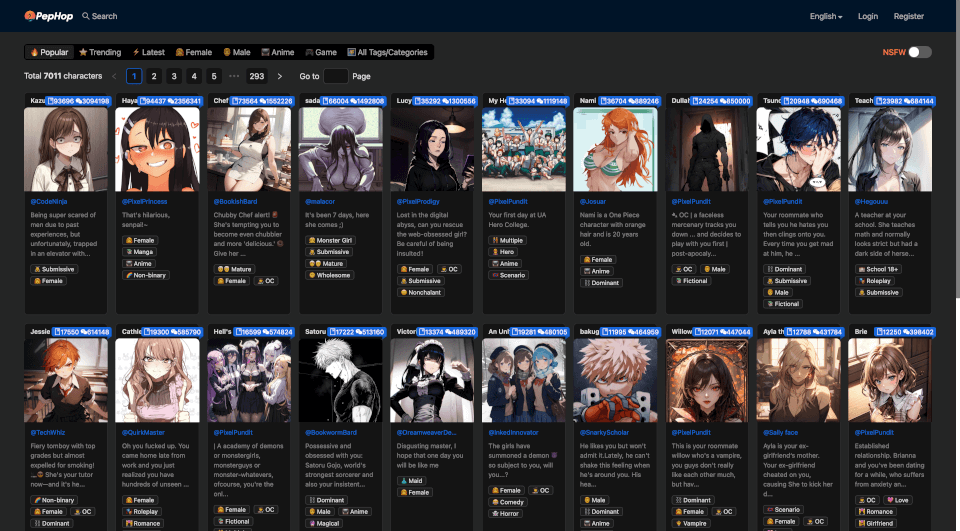Click Non-binary tag on Haya card
Viewport: 960px width, 531px height.
(146, 275)
